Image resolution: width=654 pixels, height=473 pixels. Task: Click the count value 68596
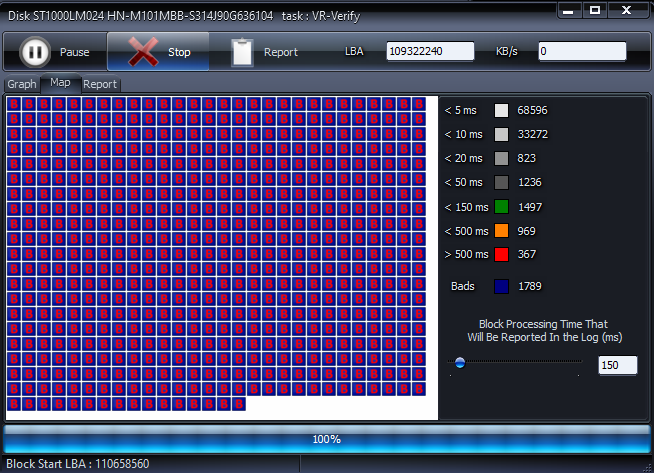(532, 111)
